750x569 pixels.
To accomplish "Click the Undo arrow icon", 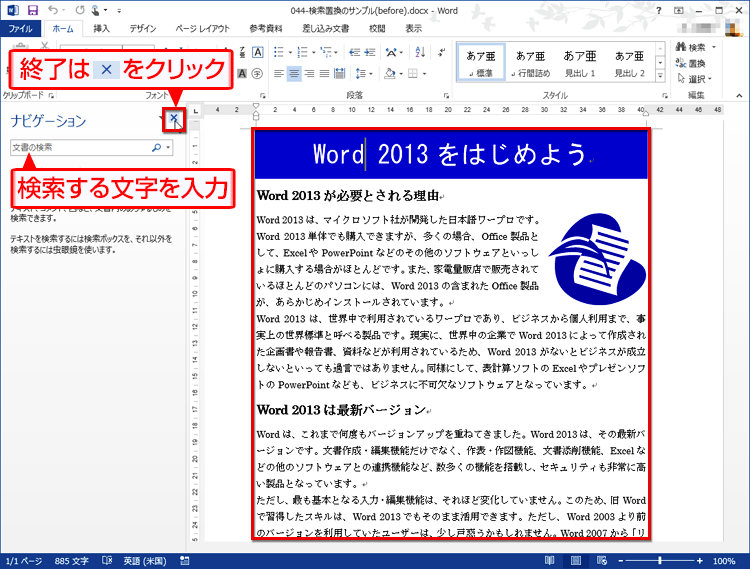I will (x=53, y=10).
